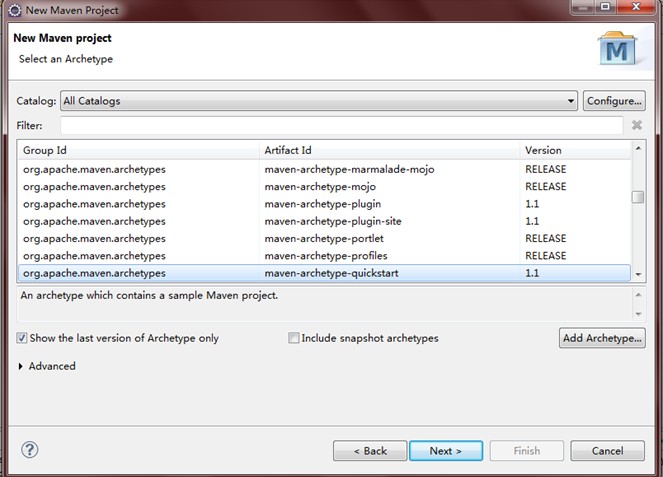The width and height of the screenshot is (663, 477).
Task: Click RELEASE version of maven-archetype-portlet
Action: tap(545, 238)
